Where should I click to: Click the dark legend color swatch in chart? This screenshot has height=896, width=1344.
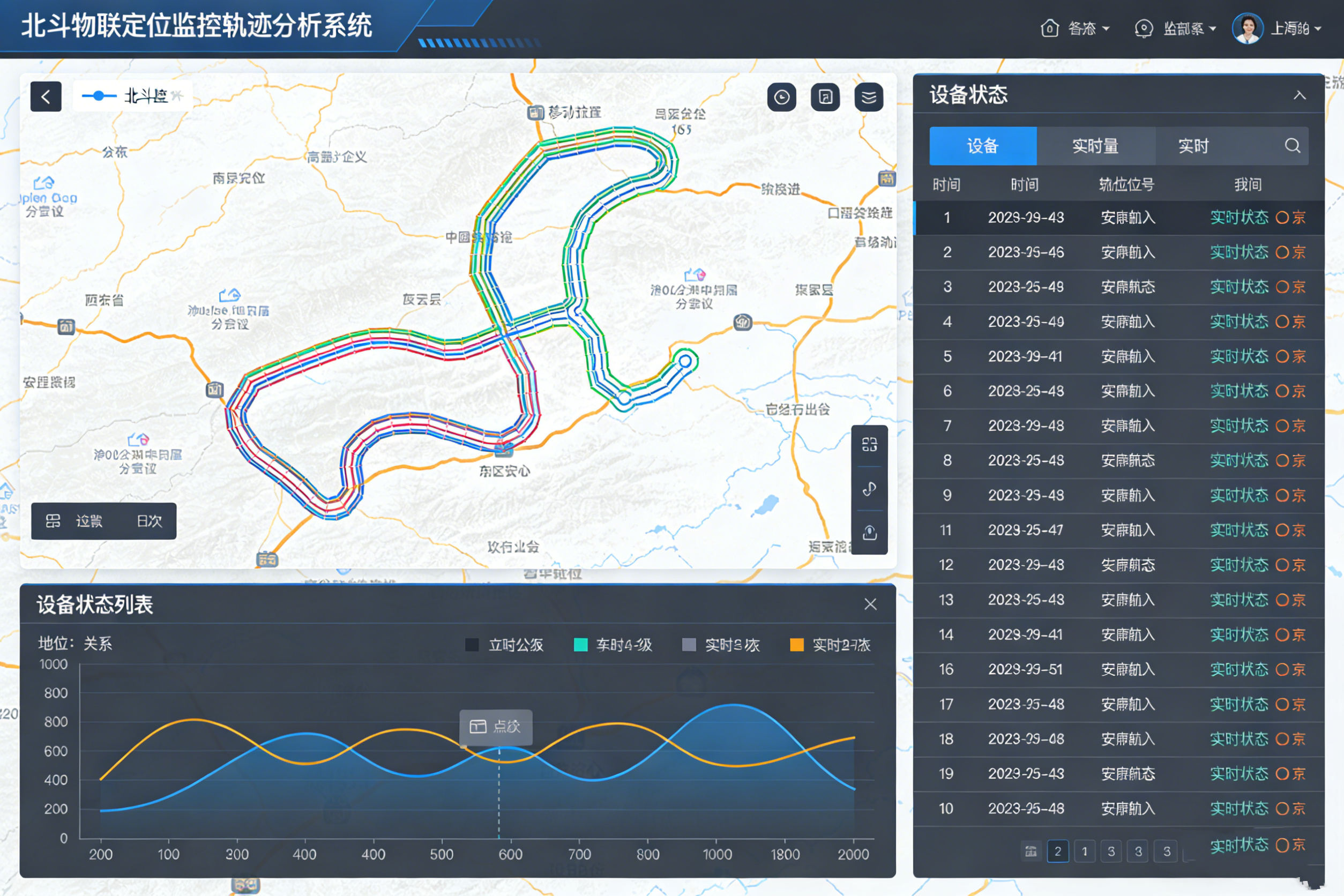pyautogui.click(x=472, y=645)
